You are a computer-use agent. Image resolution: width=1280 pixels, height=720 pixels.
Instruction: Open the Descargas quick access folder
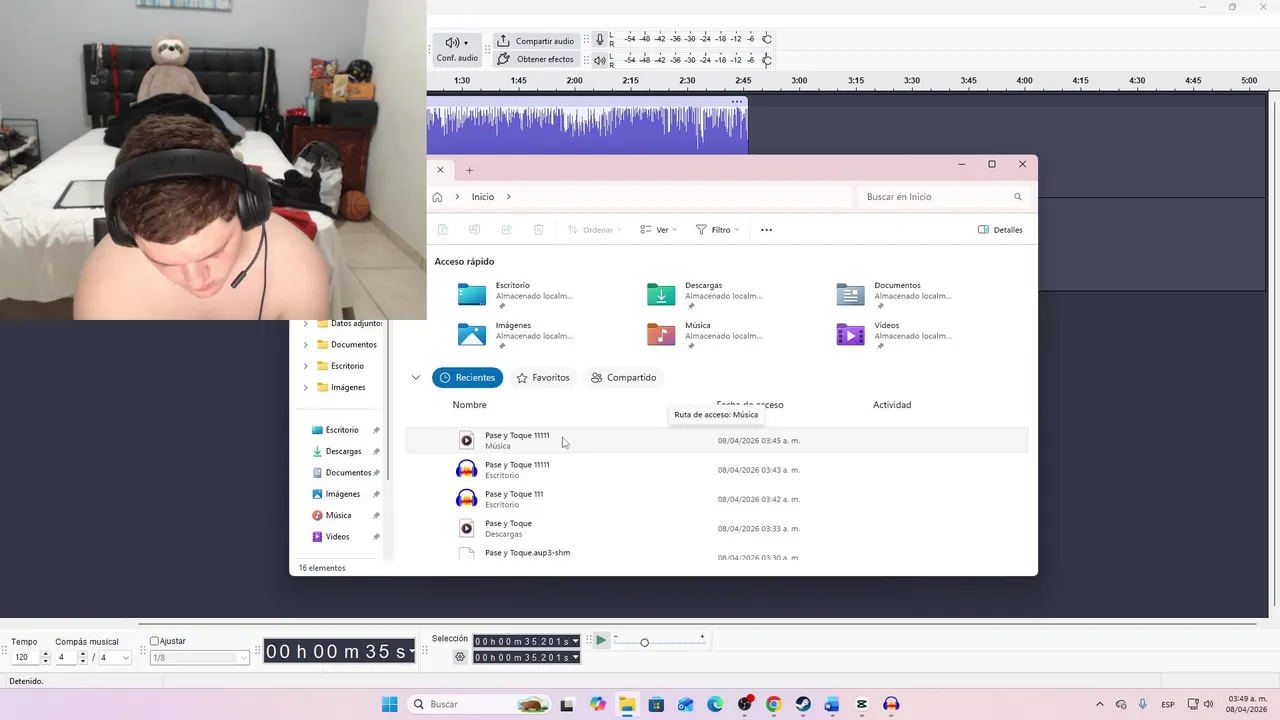[x=705, y=295]
